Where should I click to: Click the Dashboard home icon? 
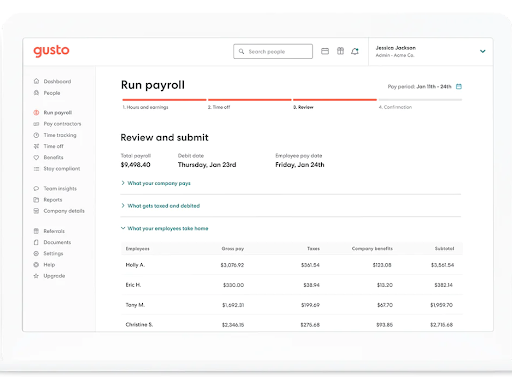(x=36, y=81)
